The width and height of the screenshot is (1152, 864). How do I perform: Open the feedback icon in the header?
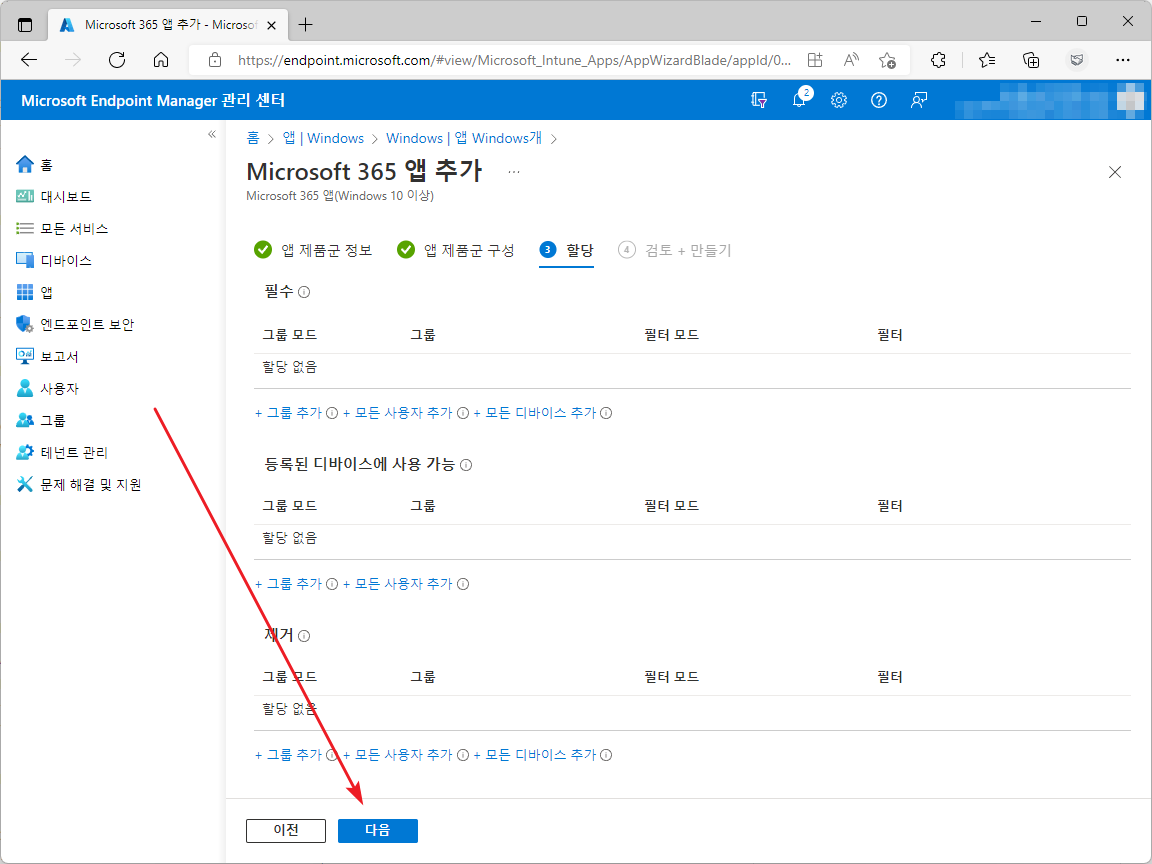point(918,100)
